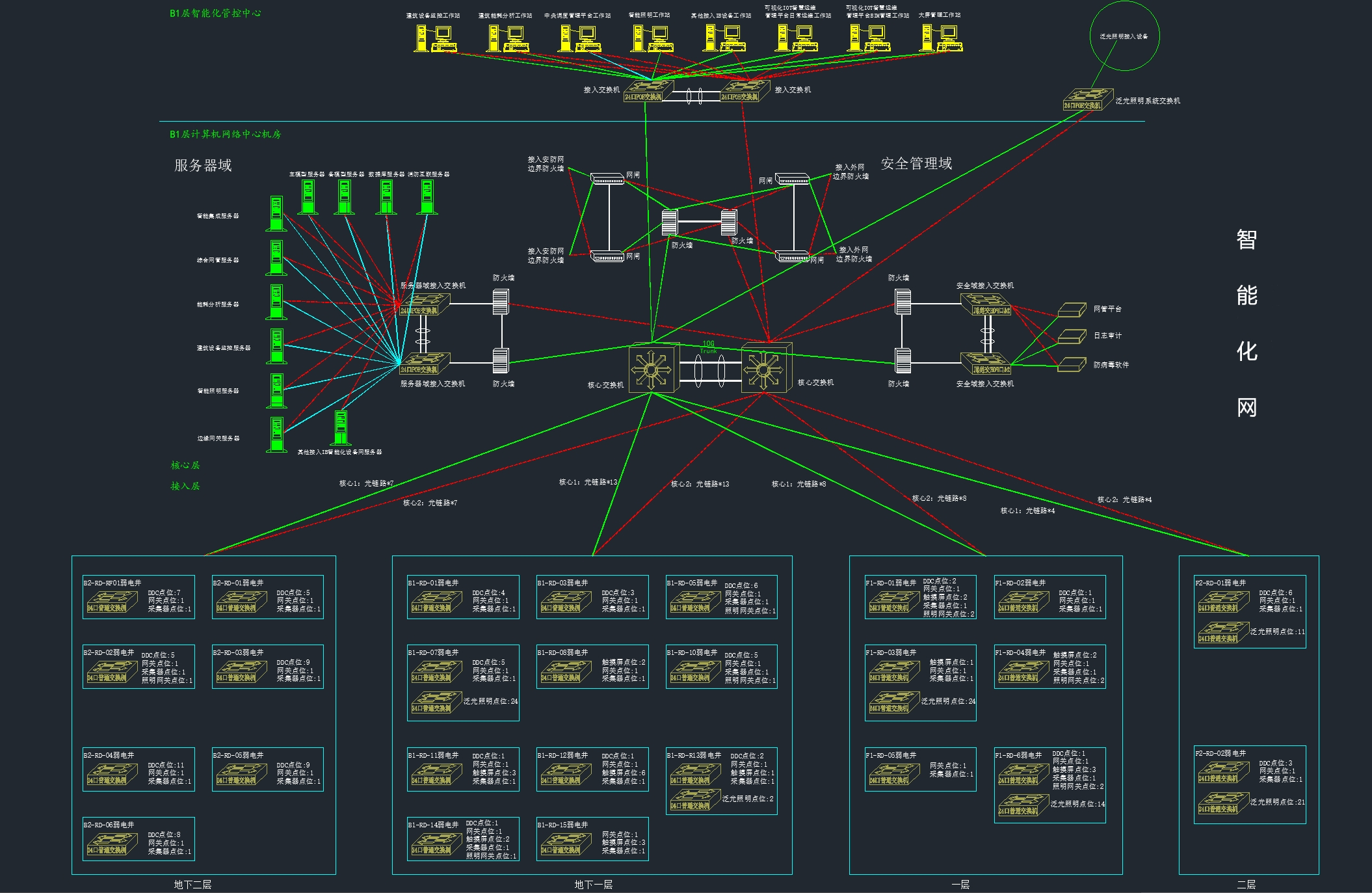Select the 日志审计 device icon
This screenshot has height=893, width=1372.
coord(1072,336)
